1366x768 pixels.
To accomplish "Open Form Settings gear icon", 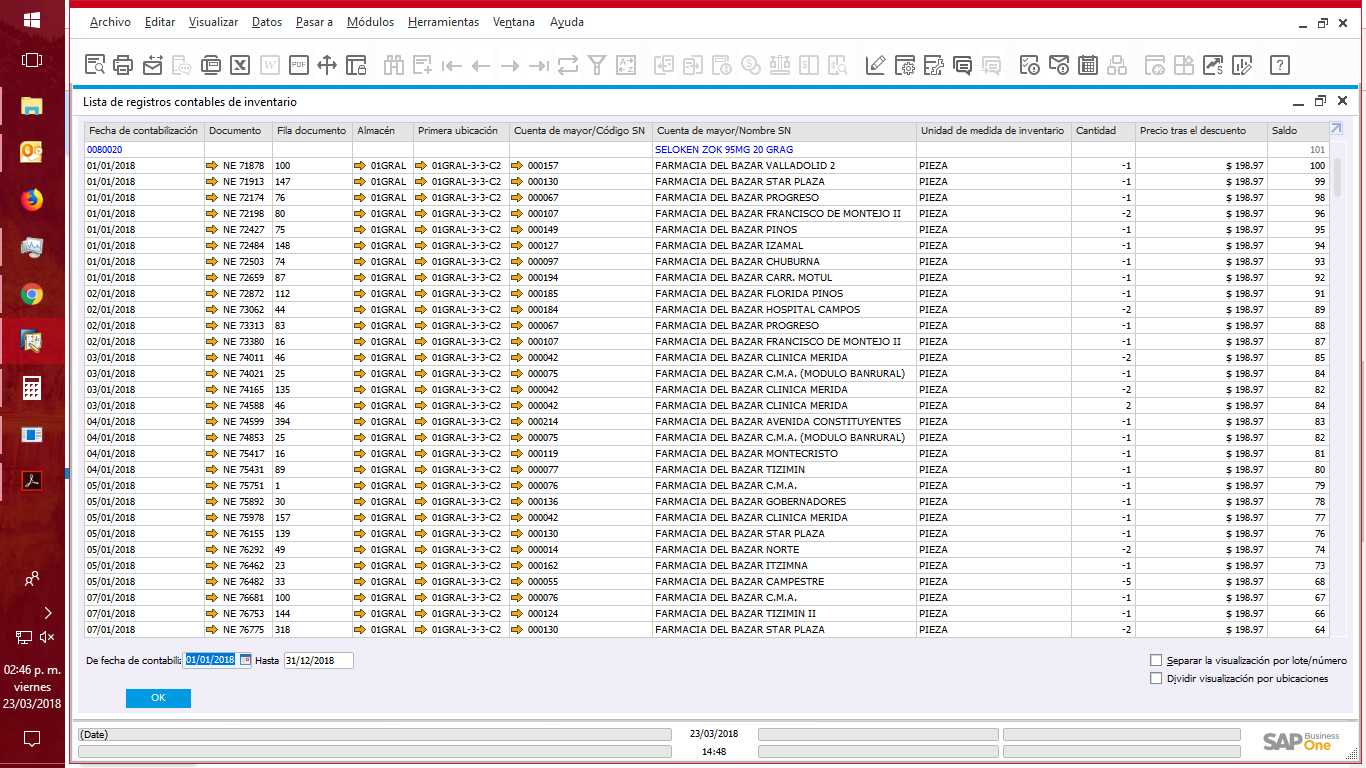I will click(x=905, y=66).
